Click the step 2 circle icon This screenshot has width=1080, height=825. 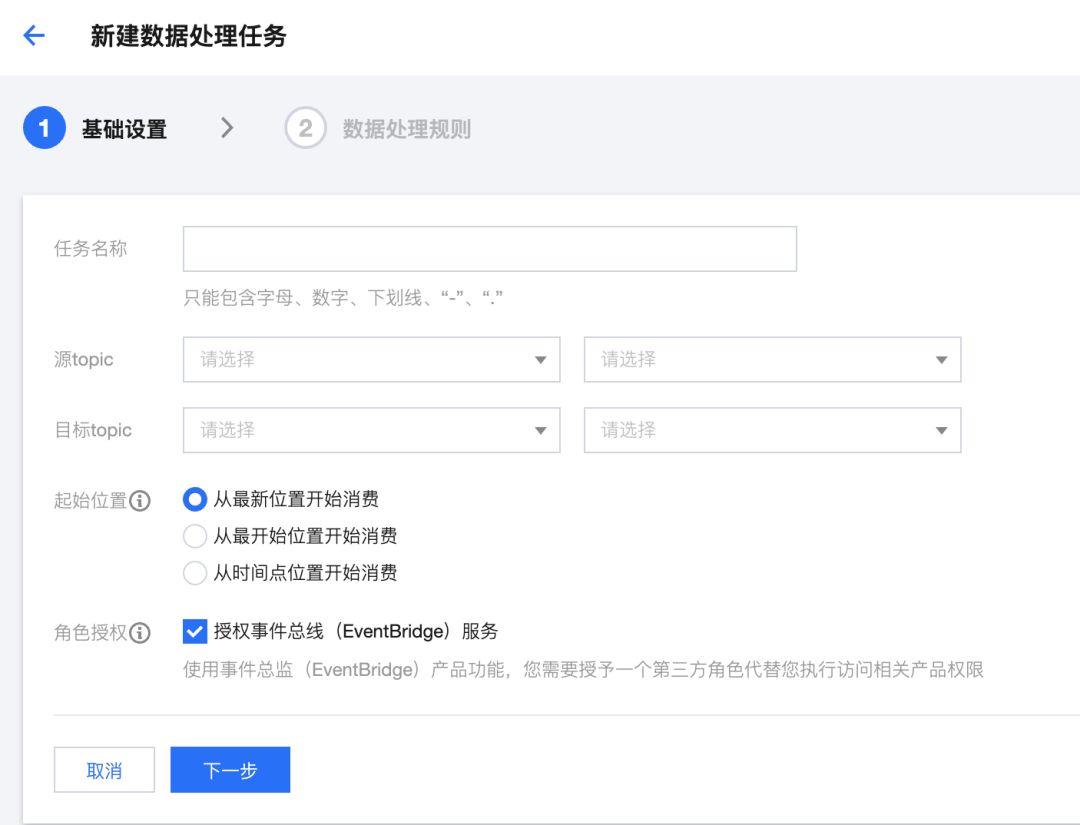(305, 129)
